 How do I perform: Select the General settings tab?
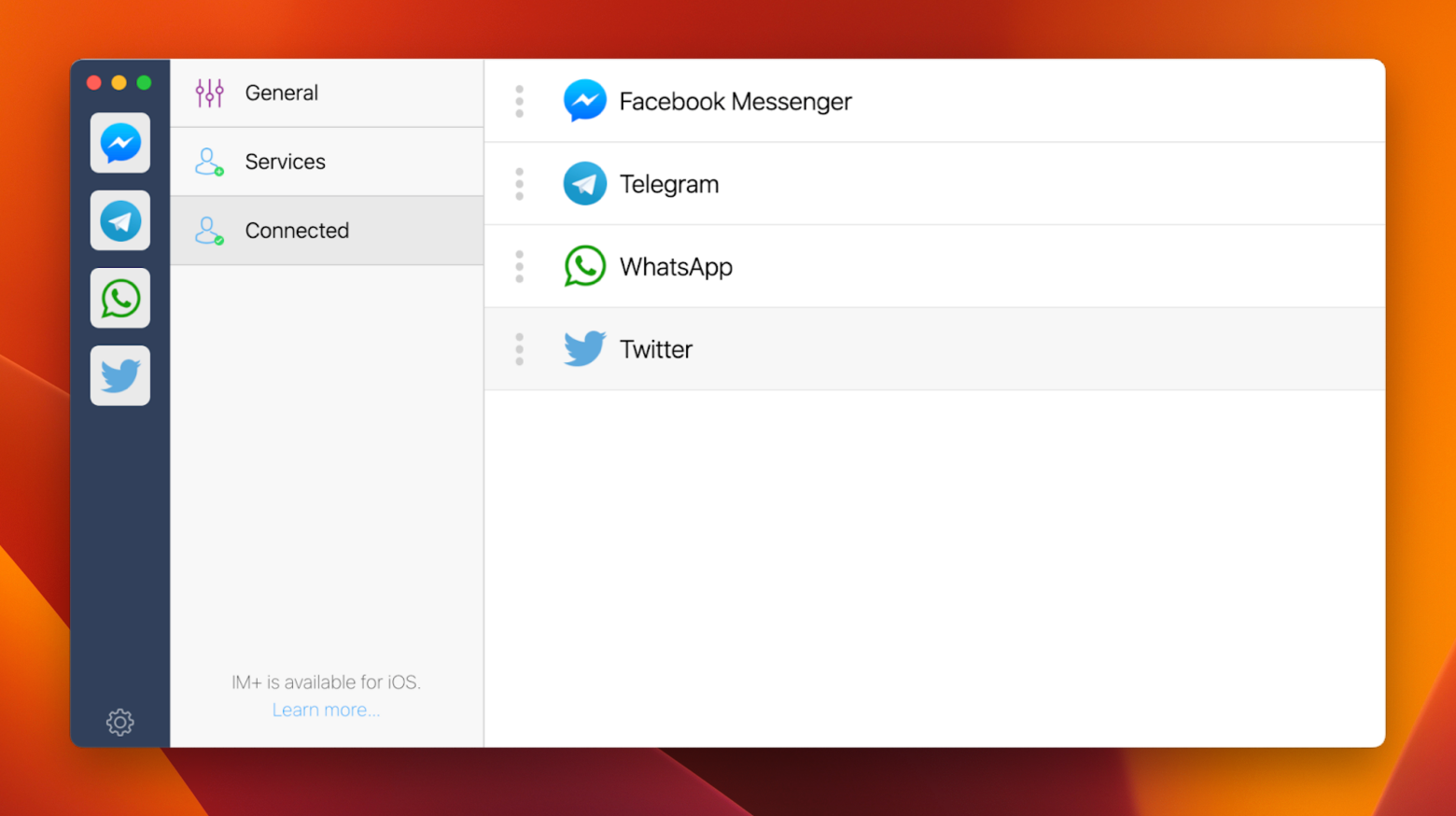coord(327,92)
